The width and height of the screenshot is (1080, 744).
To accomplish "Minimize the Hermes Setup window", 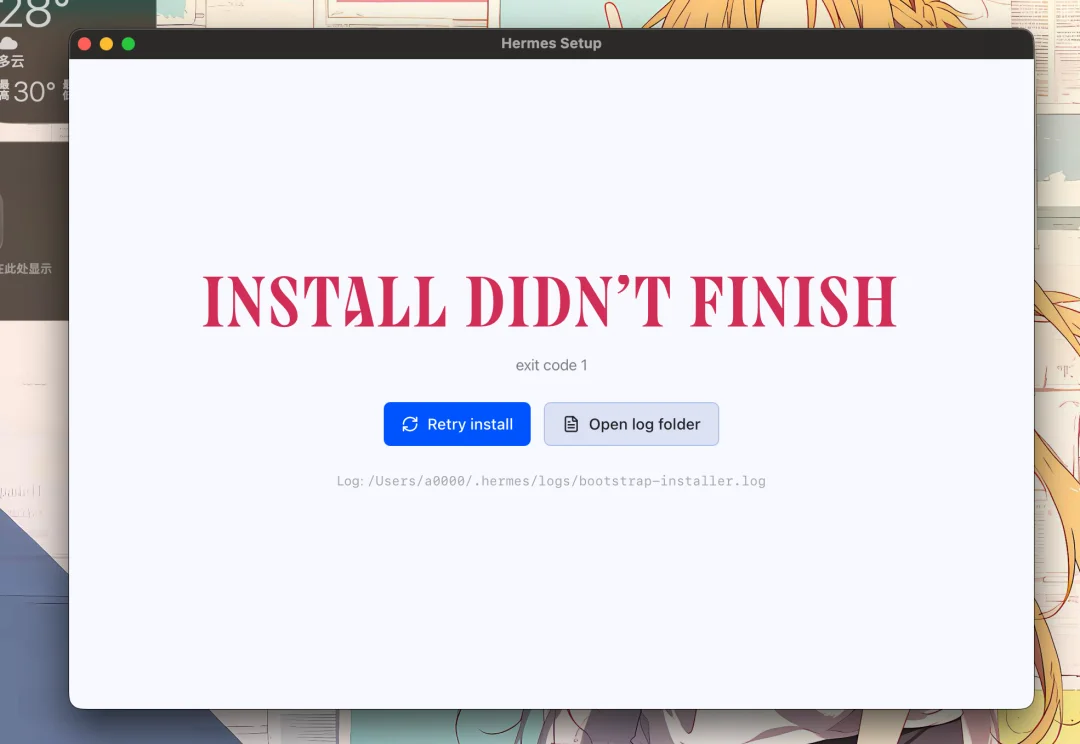I will [x=106, y=44].
